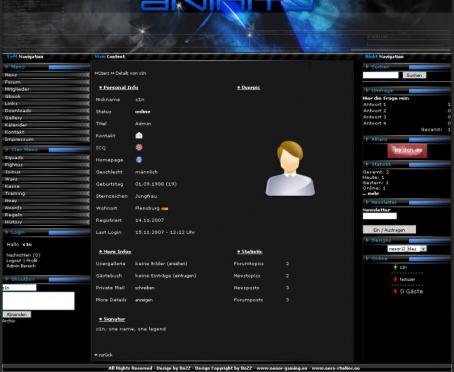Open the shoutbox Archiv link
Image resolution: width=454 pixels, height=372 pixels.
coord(9,321)
